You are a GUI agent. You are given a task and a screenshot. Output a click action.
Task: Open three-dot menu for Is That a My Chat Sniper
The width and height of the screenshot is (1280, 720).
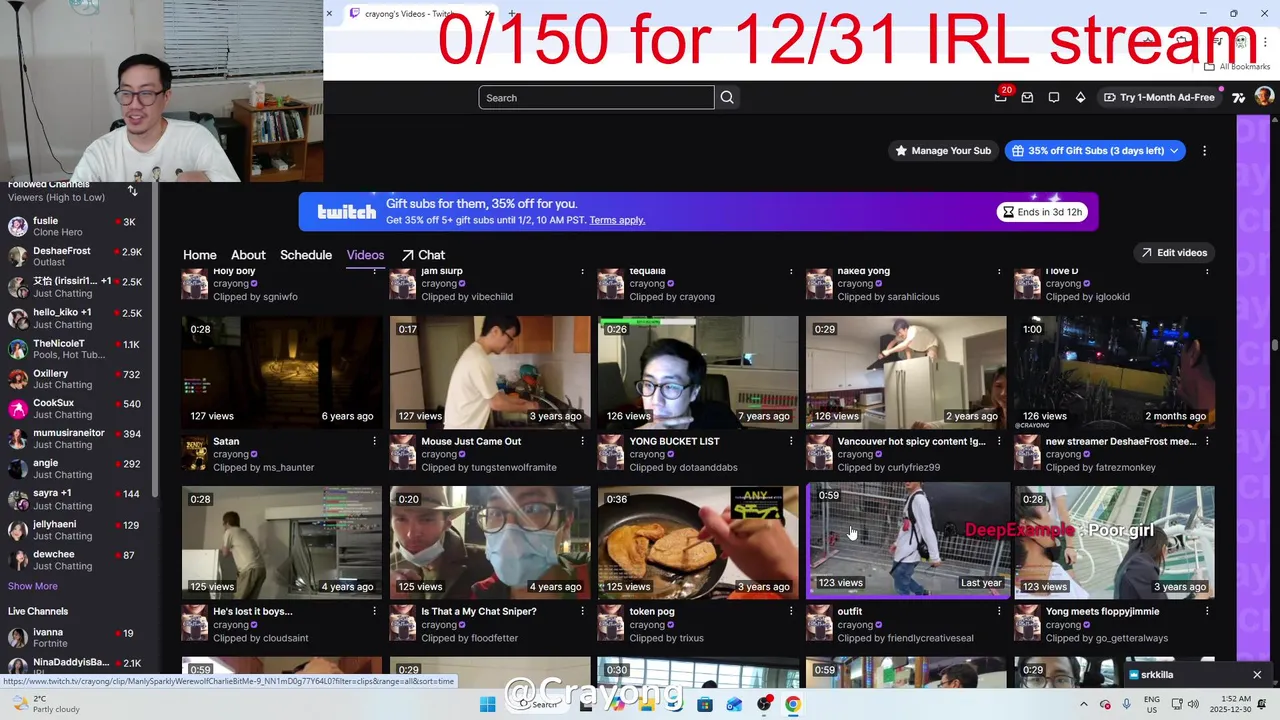[582, 611]
